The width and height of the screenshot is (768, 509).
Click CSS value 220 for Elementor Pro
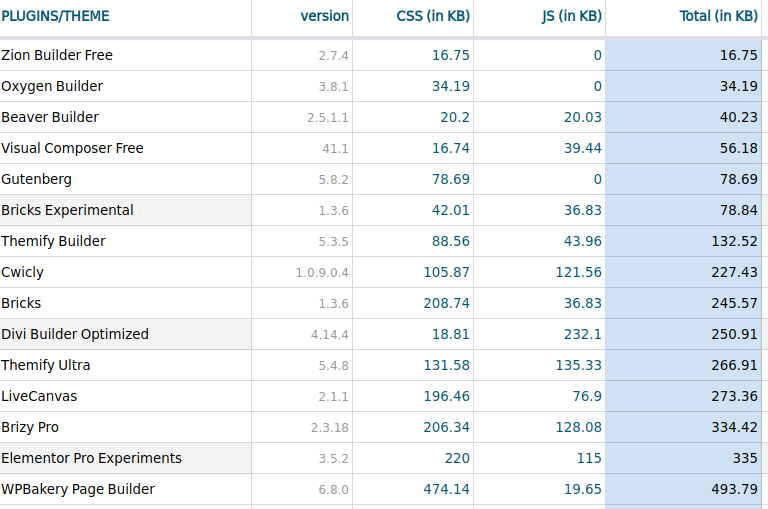tap(457, 458)
